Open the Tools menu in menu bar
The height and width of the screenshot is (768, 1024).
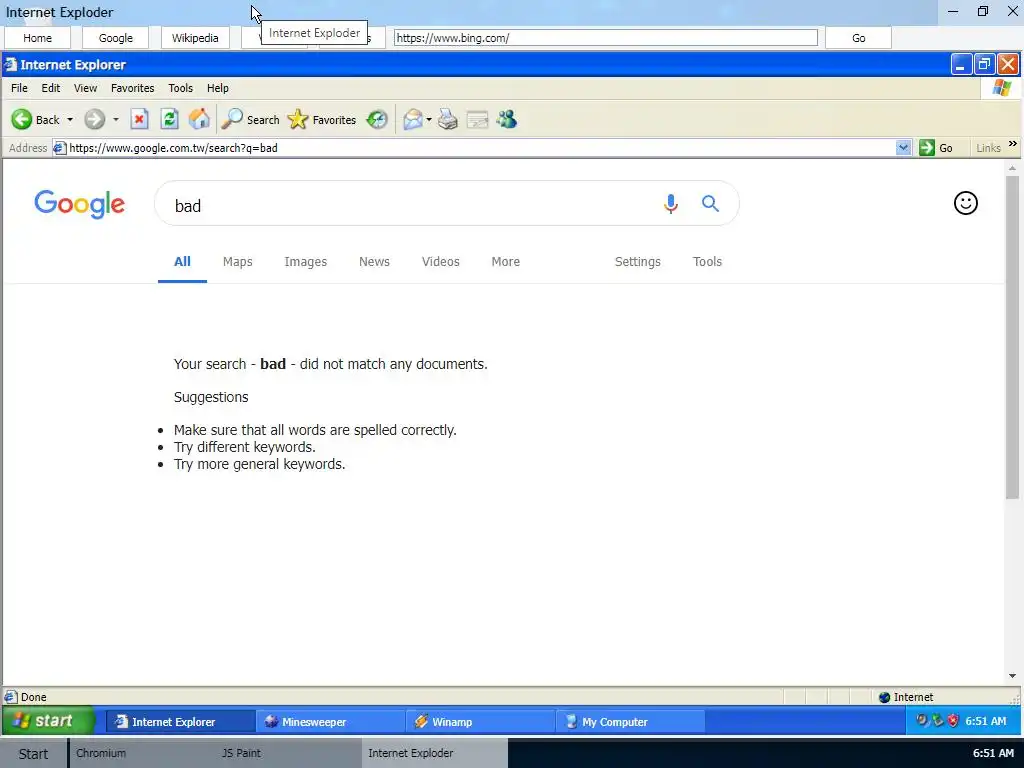(180, 88)
